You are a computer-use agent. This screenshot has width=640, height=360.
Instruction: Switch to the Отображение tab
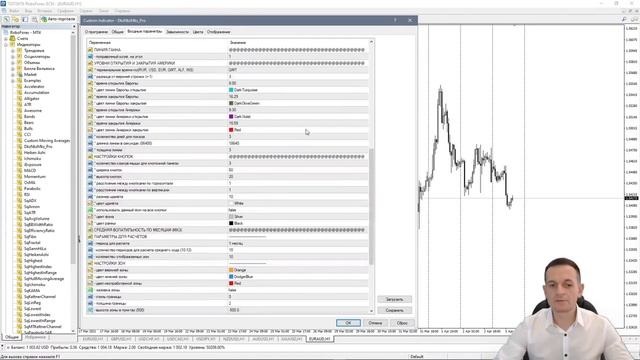[x=219, y=32]
